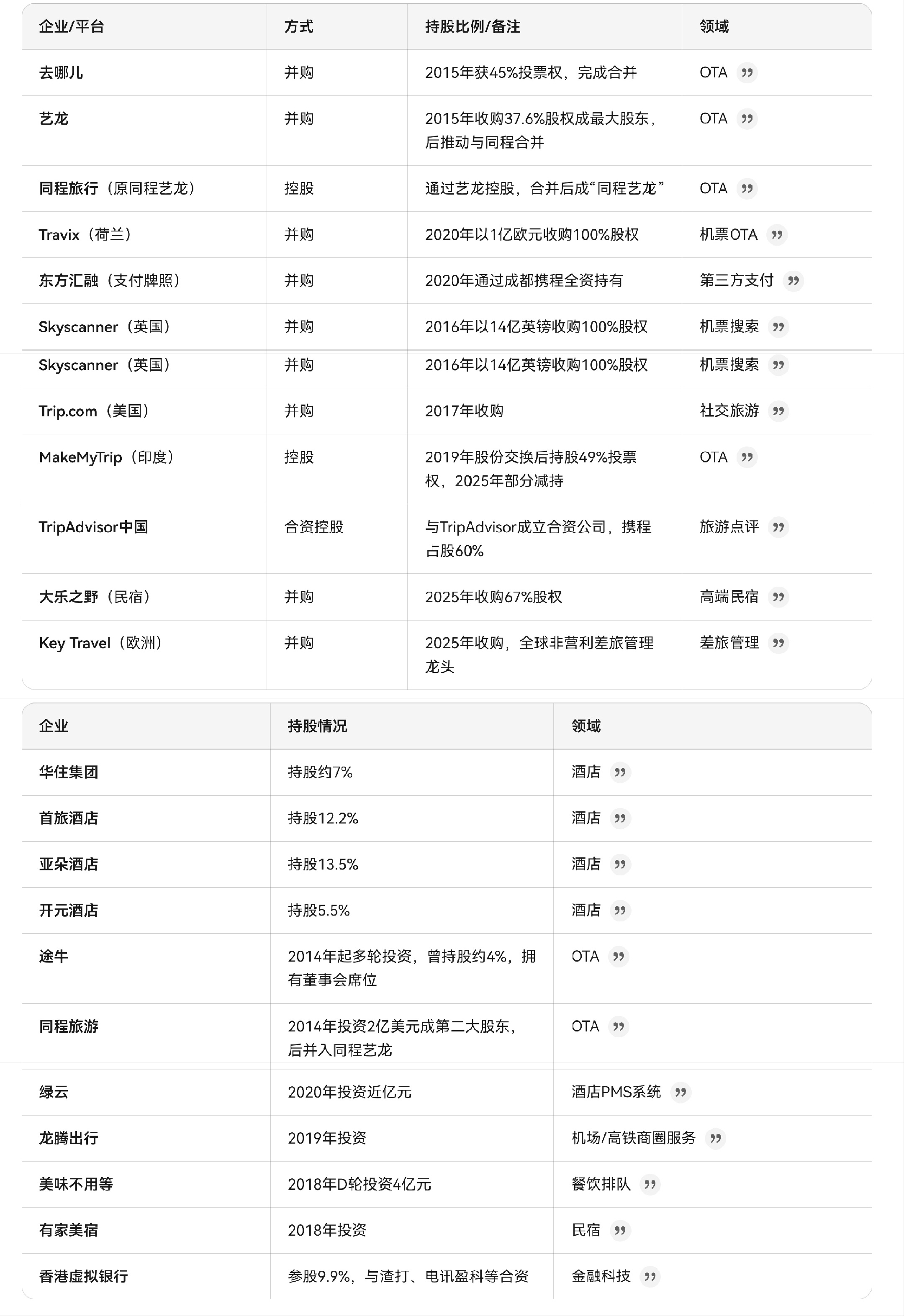Screen dimensions: 904x1316
Task: Click citation icon in 有家美宿 民宿 row
Action: [620, 1231]
